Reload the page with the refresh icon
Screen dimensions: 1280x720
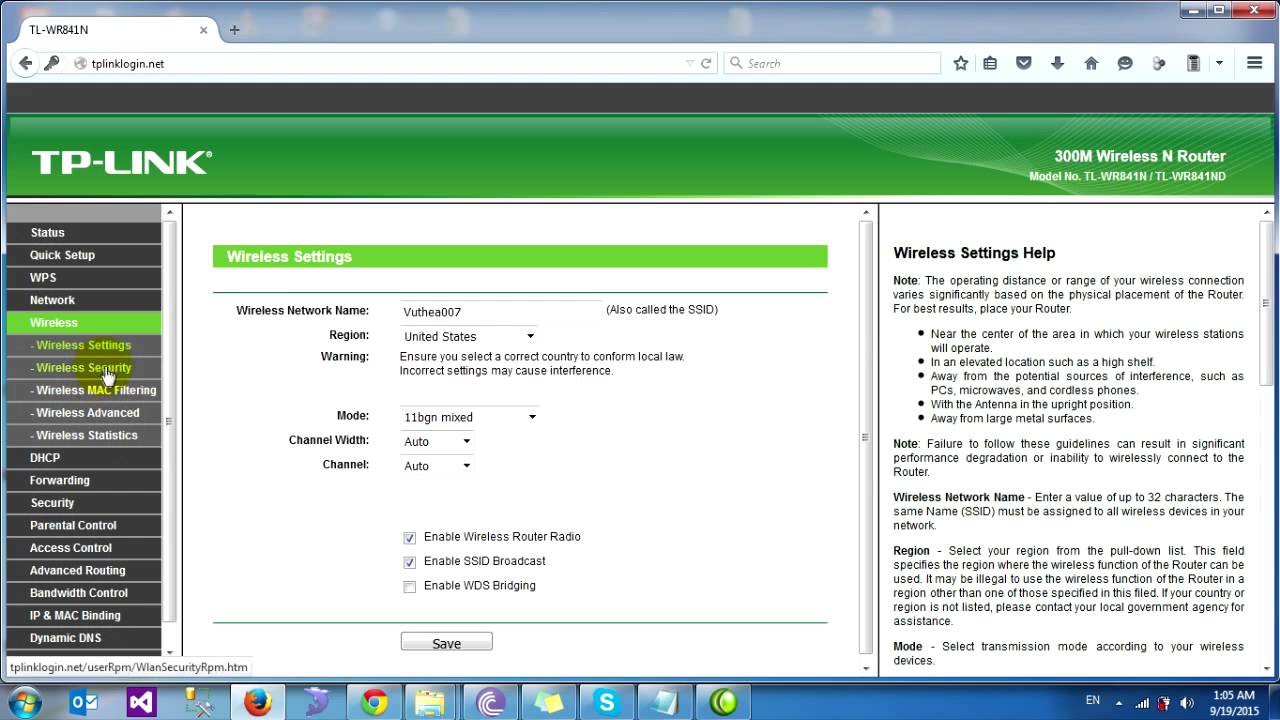tap(706, 63)
